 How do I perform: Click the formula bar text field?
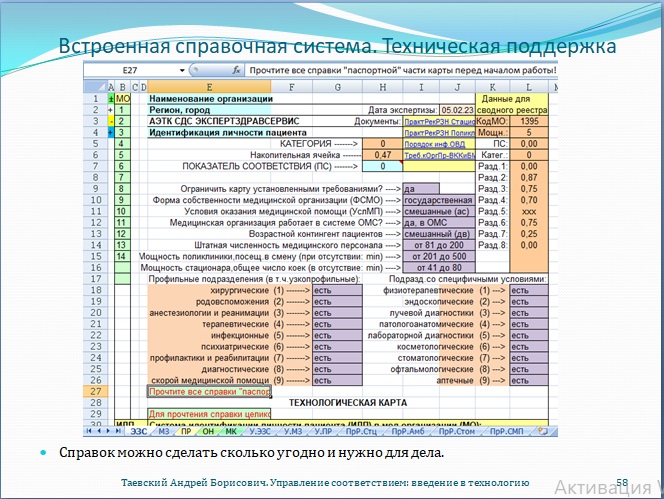[401, 70]
